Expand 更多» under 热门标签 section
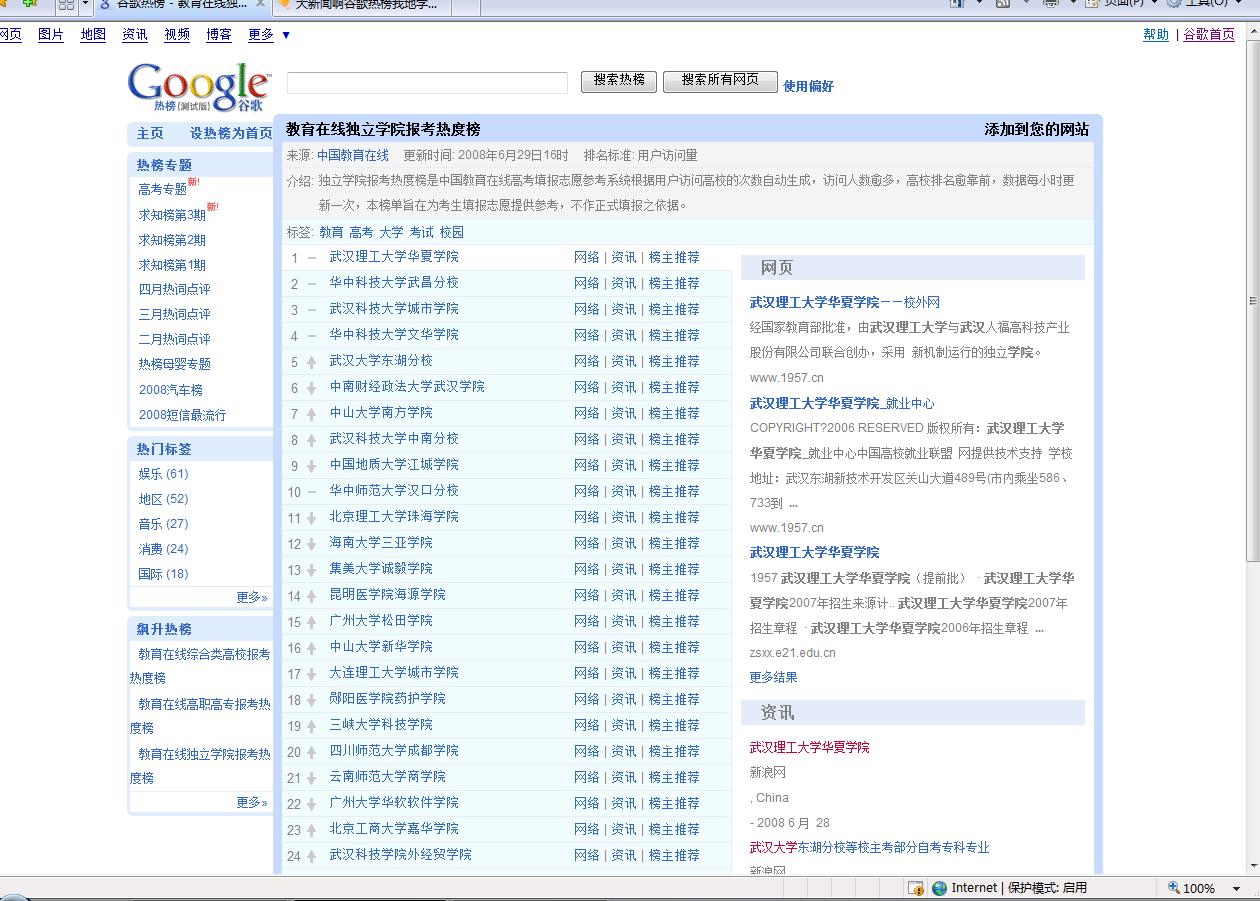 (252, 597)
